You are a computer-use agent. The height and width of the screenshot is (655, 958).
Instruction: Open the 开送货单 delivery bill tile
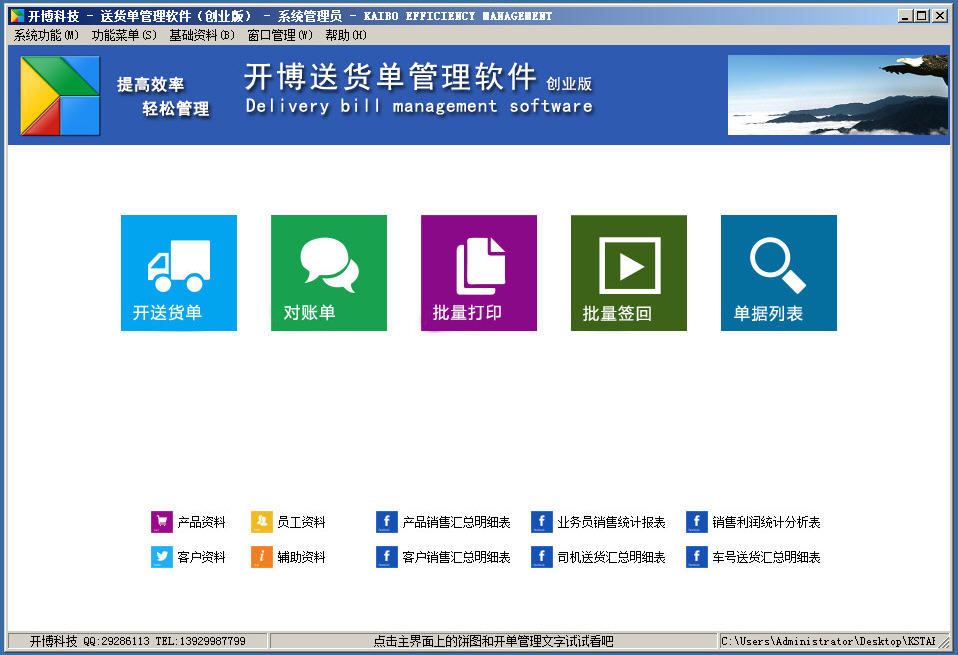coord(178,272)
